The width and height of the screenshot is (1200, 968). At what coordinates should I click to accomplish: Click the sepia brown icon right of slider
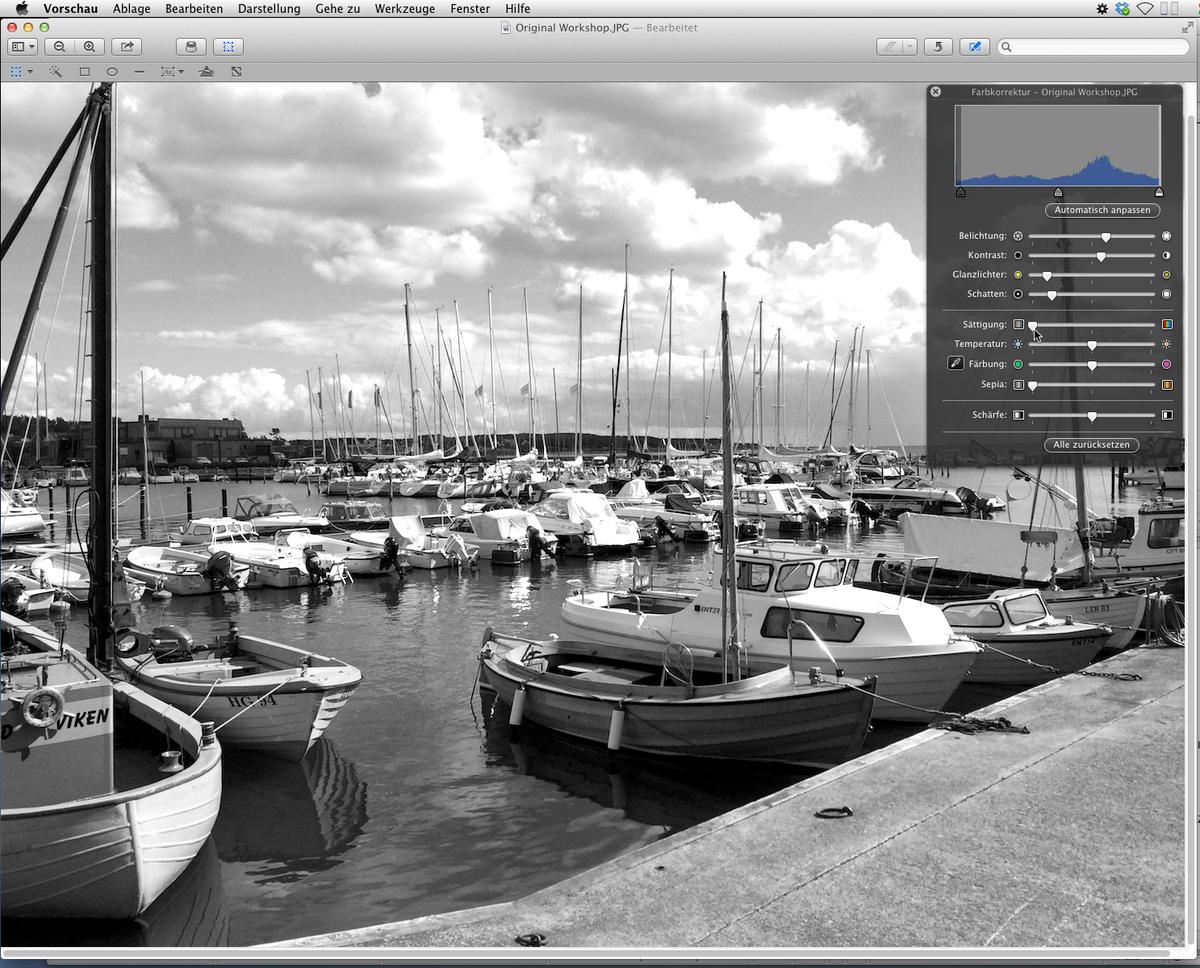(x=1166, y=384)
